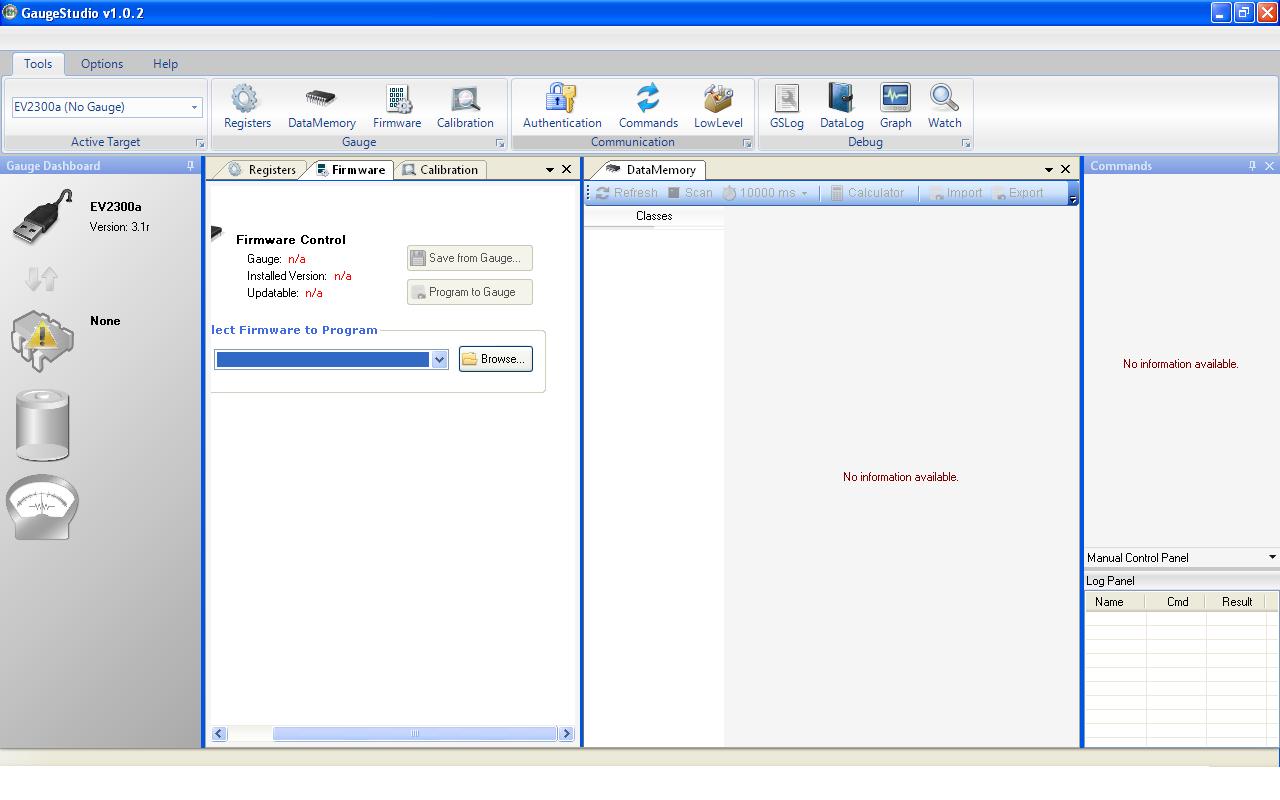This screenshot has width=1280, height=800.
Task: Open the EV2300a (No Gauge) target dropdown
Action: pos(194,107)
